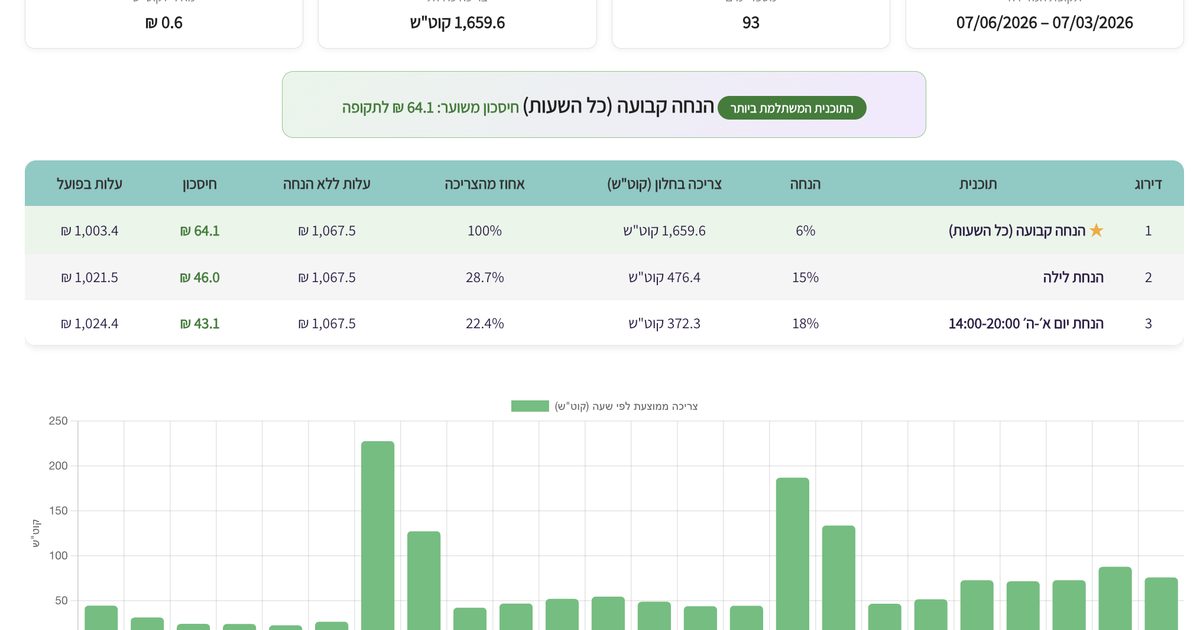Click the gold star icon in row 1
Screen dimensions: 1200x630
(1096, 230)
